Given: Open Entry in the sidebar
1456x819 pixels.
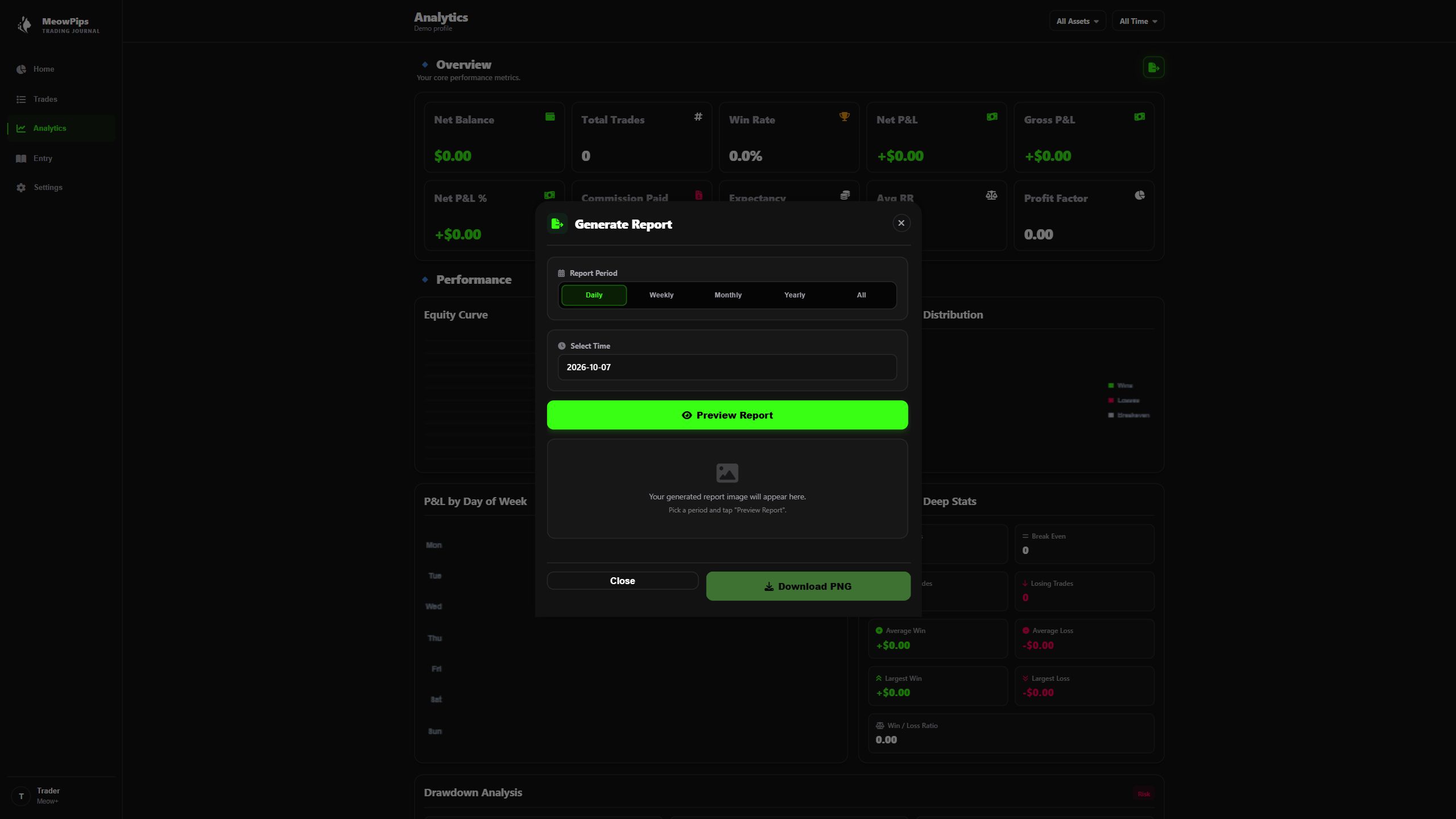Looking at the screenshot, I should [x=61, y=158].
